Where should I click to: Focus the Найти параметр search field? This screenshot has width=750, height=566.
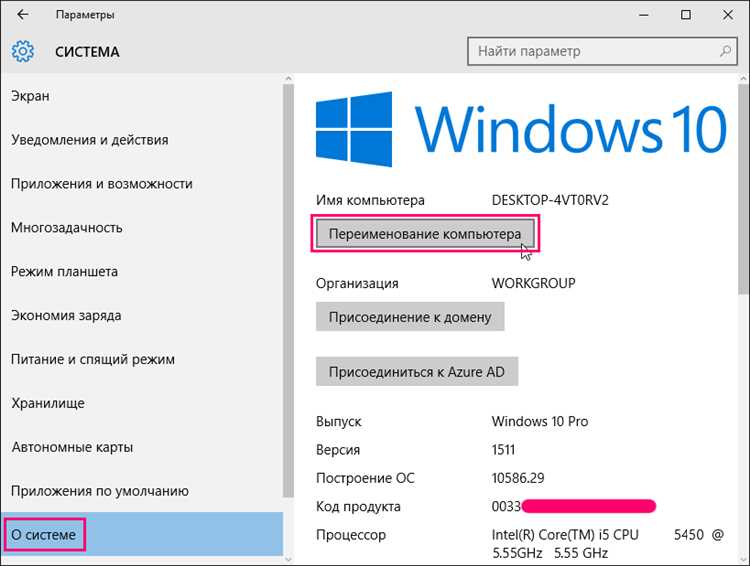(x=602, y=51)
